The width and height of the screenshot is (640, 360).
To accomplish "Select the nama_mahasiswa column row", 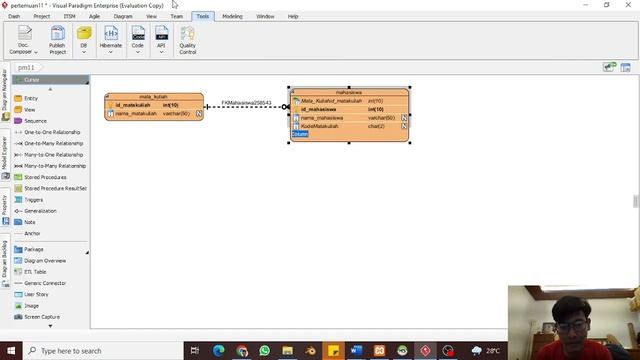I will [x=349, y=118].
